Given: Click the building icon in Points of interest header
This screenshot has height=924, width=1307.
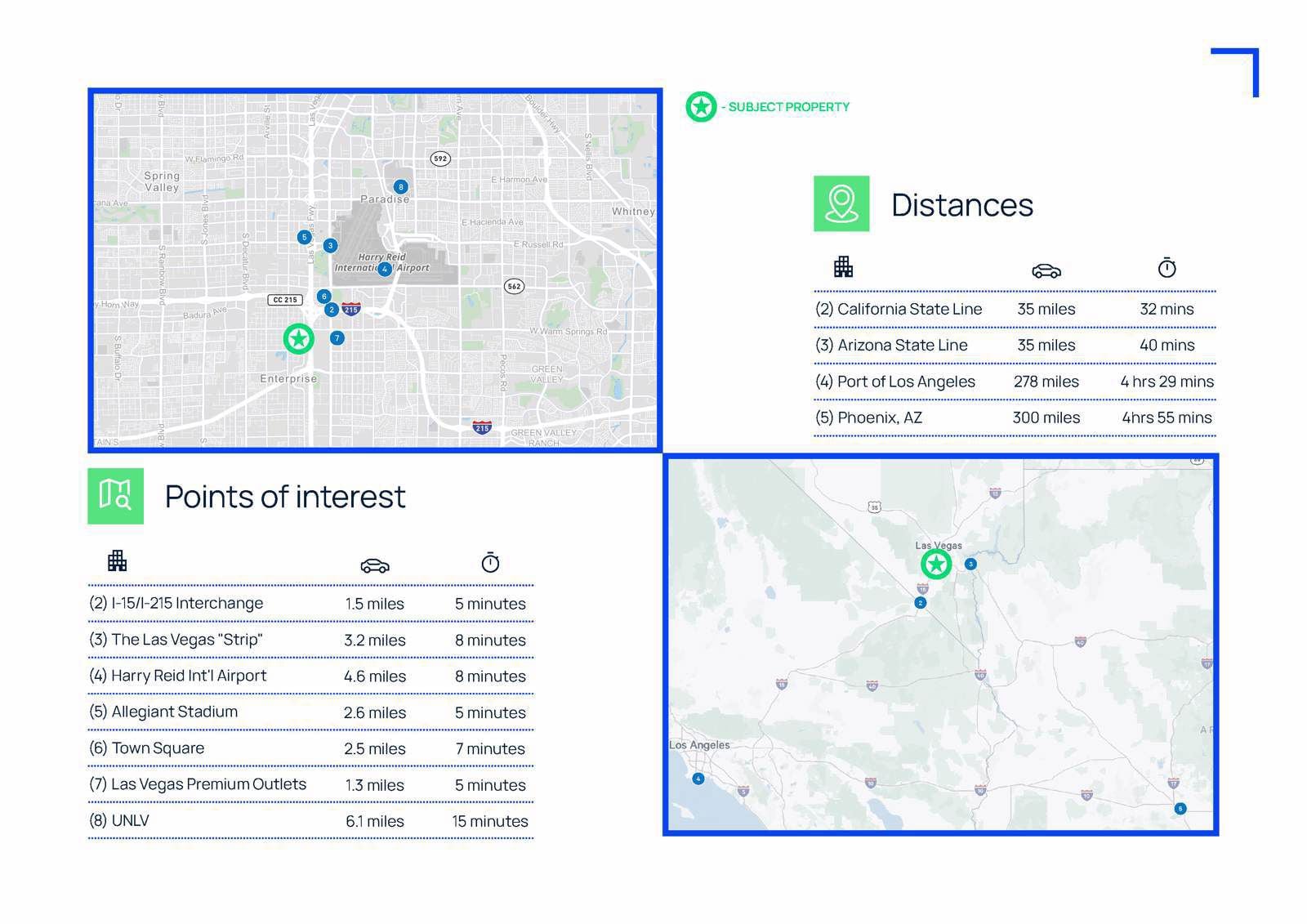Looking at the screenshot, I should 117,560.
